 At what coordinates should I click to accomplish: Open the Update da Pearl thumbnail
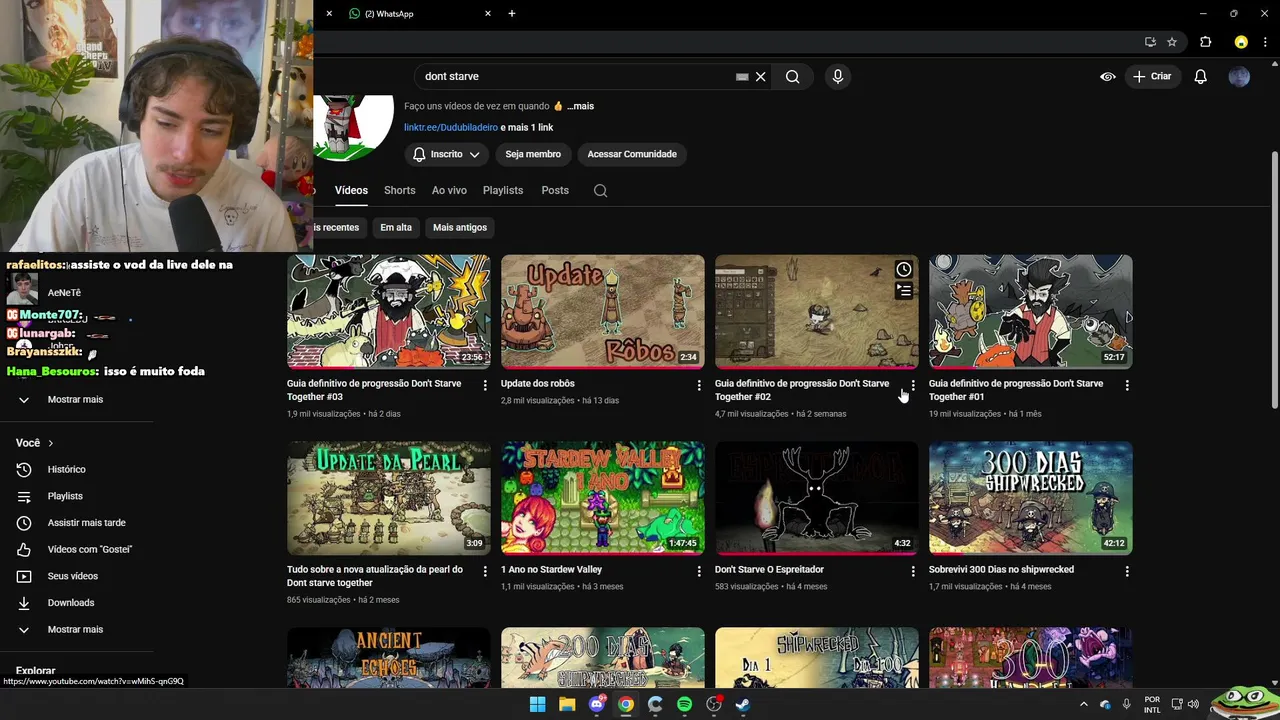(389, 498)
